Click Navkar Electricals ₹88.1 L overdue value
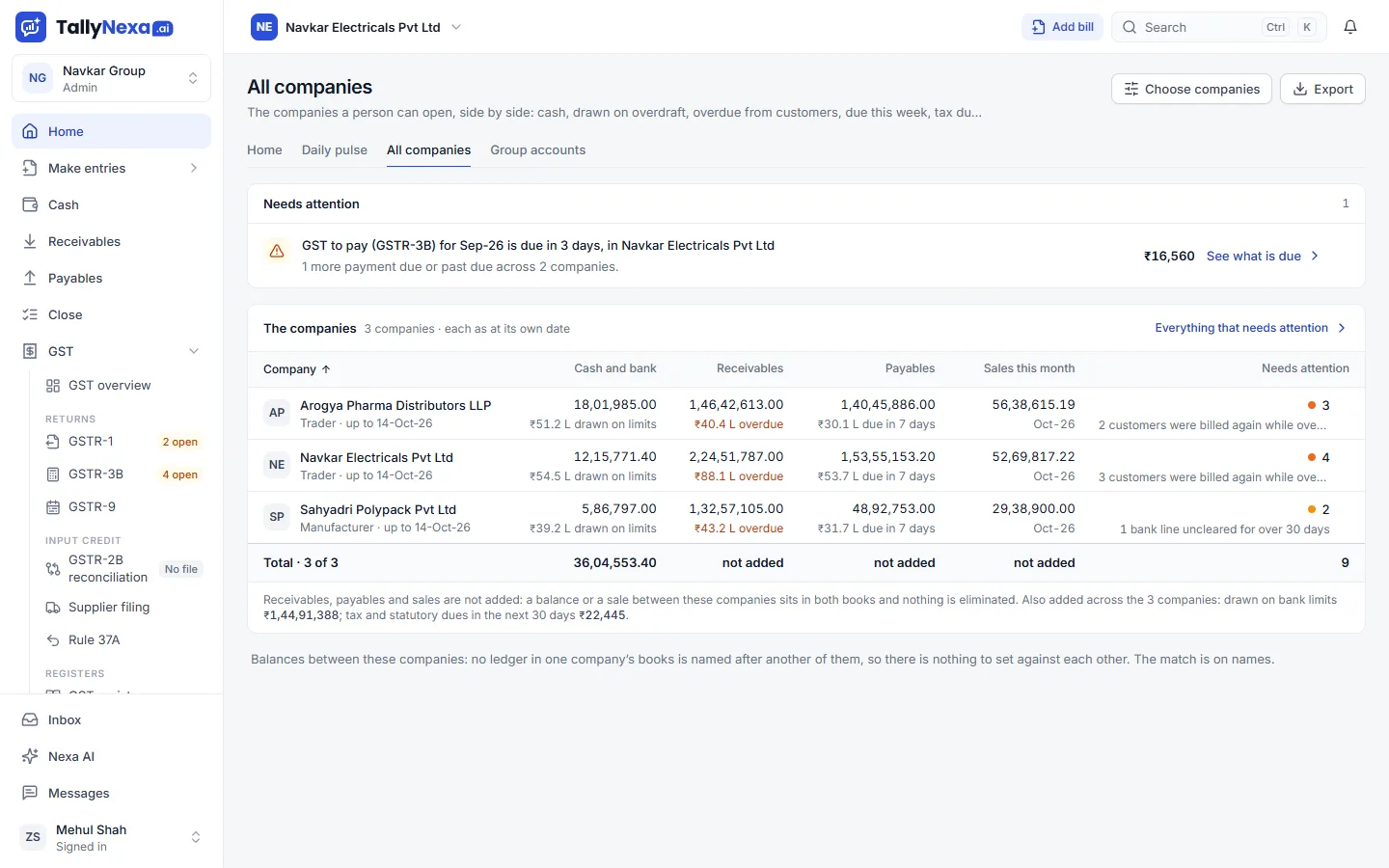This screenshot has width=1389, height=868. (739, 476)
